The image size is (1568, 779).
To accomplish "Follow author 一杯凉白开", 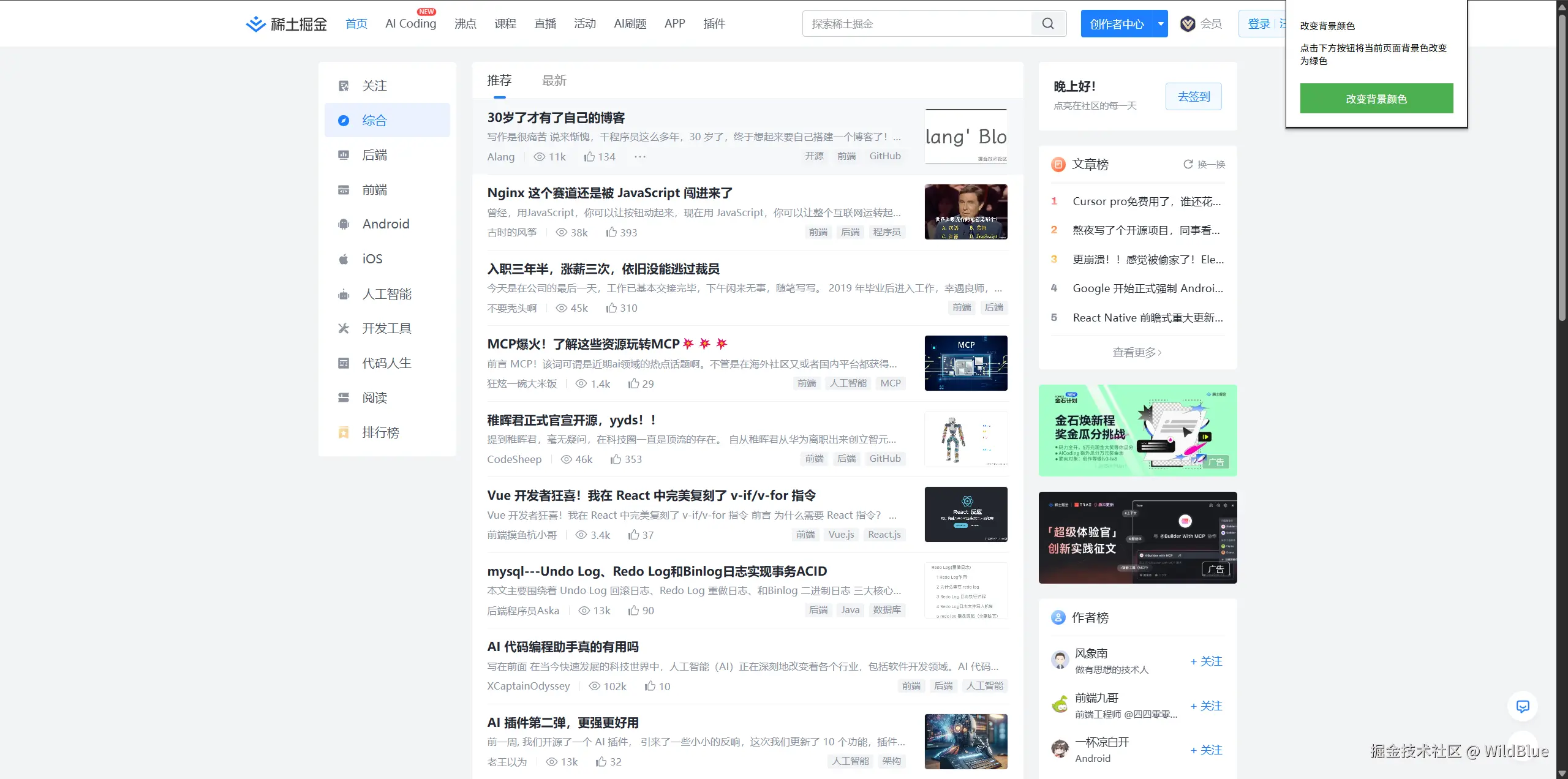I will click(1206, 750).
